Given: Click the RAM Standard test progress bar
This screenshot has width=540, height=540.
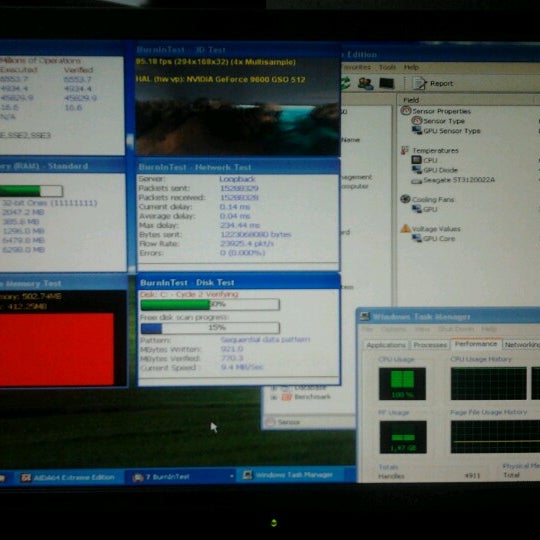Looking at the screenshot, I should pos(31,191).
